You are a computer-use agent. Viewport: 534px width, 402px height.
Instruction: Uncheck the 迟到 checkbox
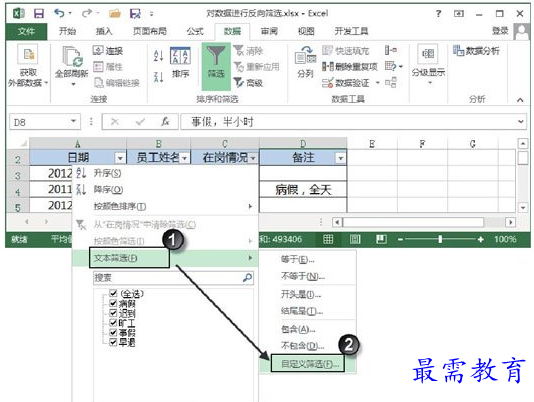(x=113, y=312)
